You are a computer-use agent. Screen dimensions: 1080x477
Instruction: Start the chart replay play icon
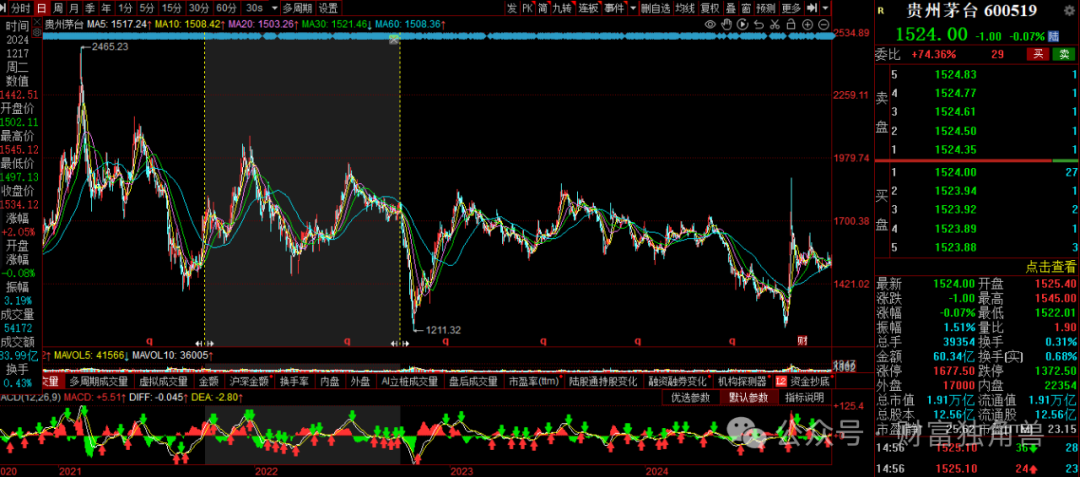point(742,24)
